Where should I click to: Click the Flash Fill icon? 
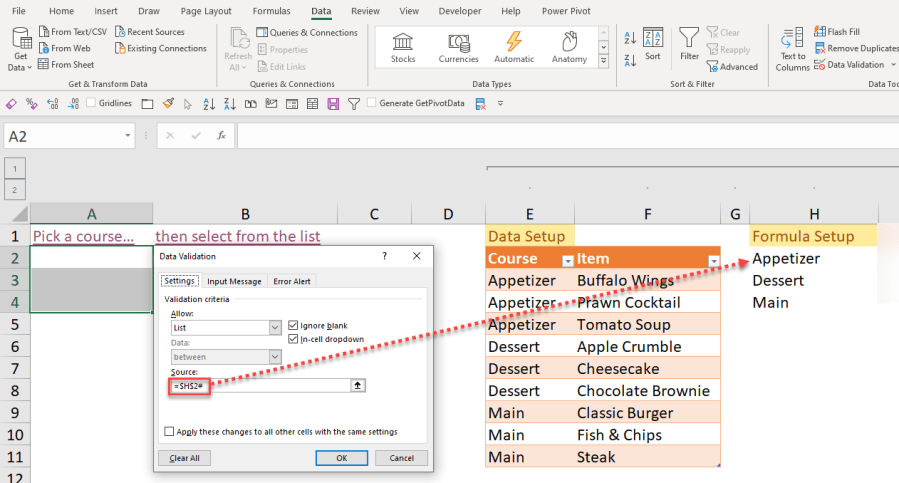click(820, 32)
